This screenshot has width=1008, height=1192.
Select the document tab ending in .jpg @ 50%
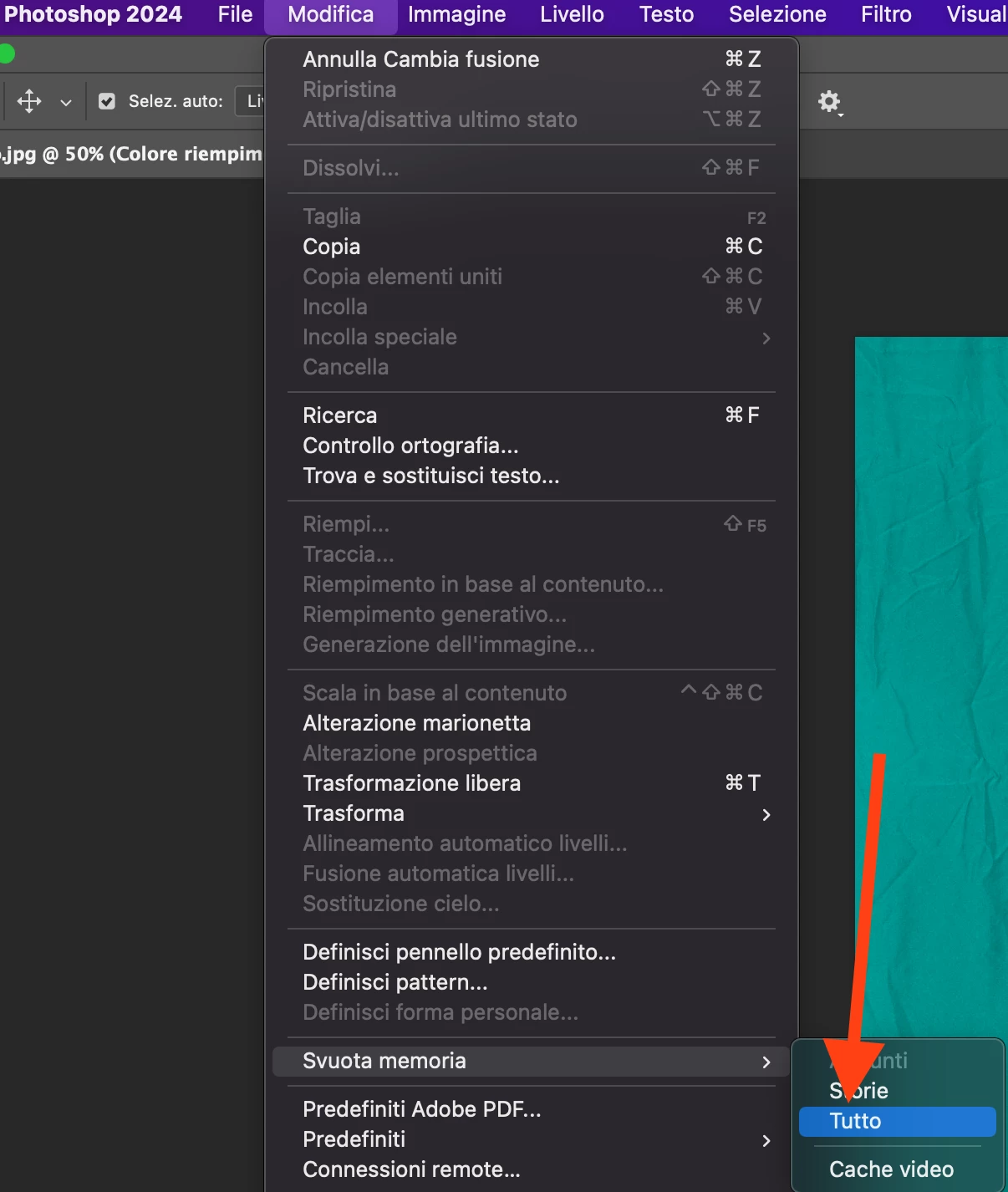[x=131, y=154]
